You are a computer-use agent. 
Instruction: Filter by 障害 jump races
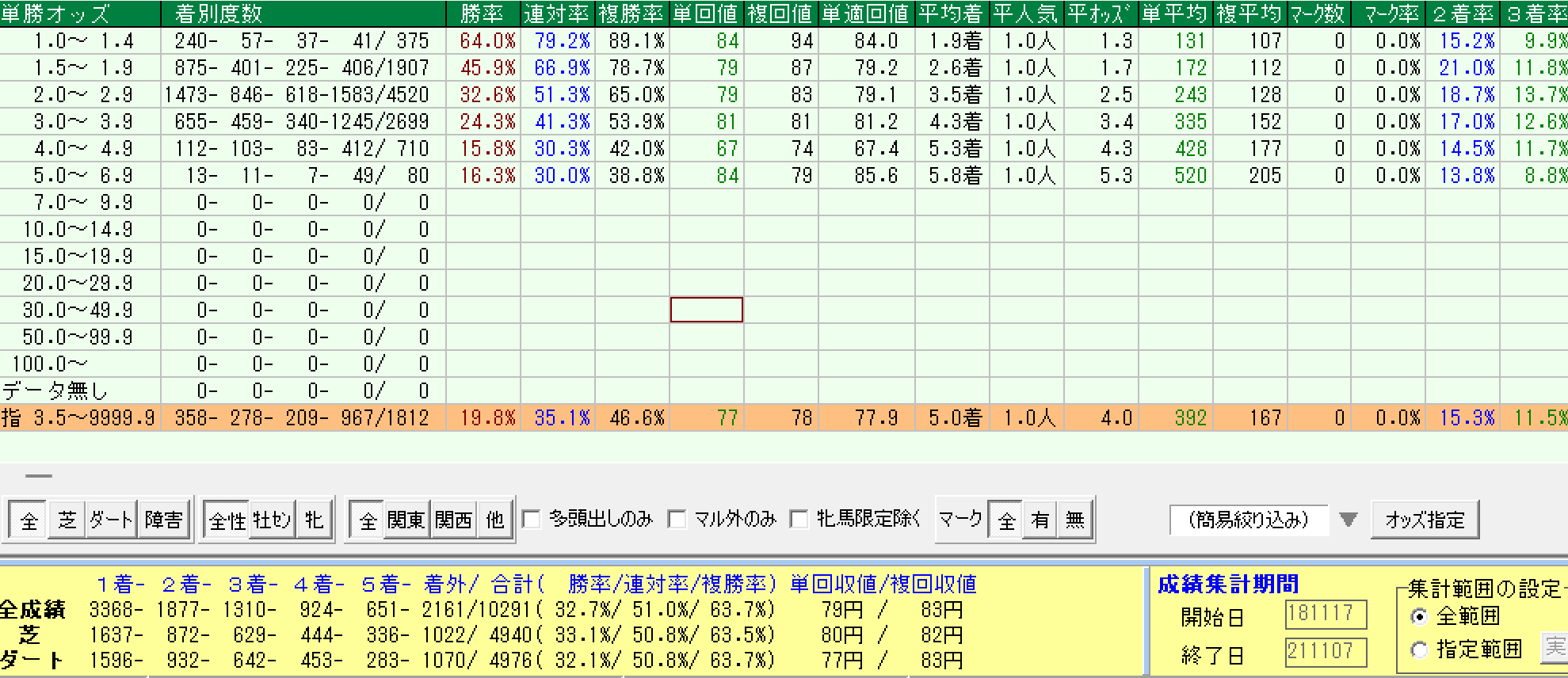(164, 520)
